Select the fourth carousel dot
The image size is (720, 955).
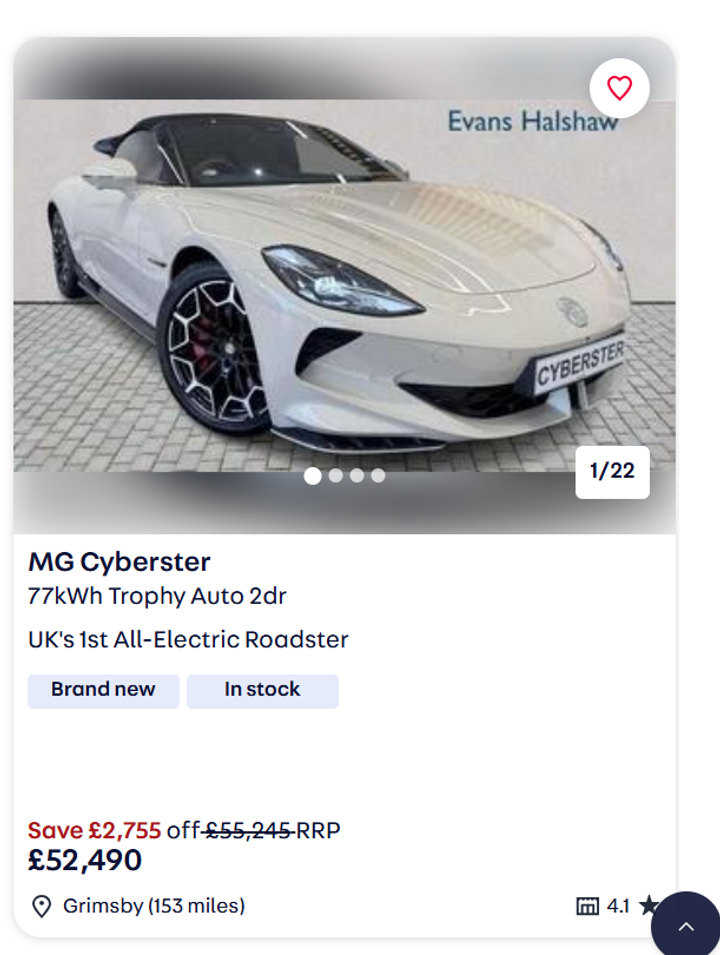(378, 476)
